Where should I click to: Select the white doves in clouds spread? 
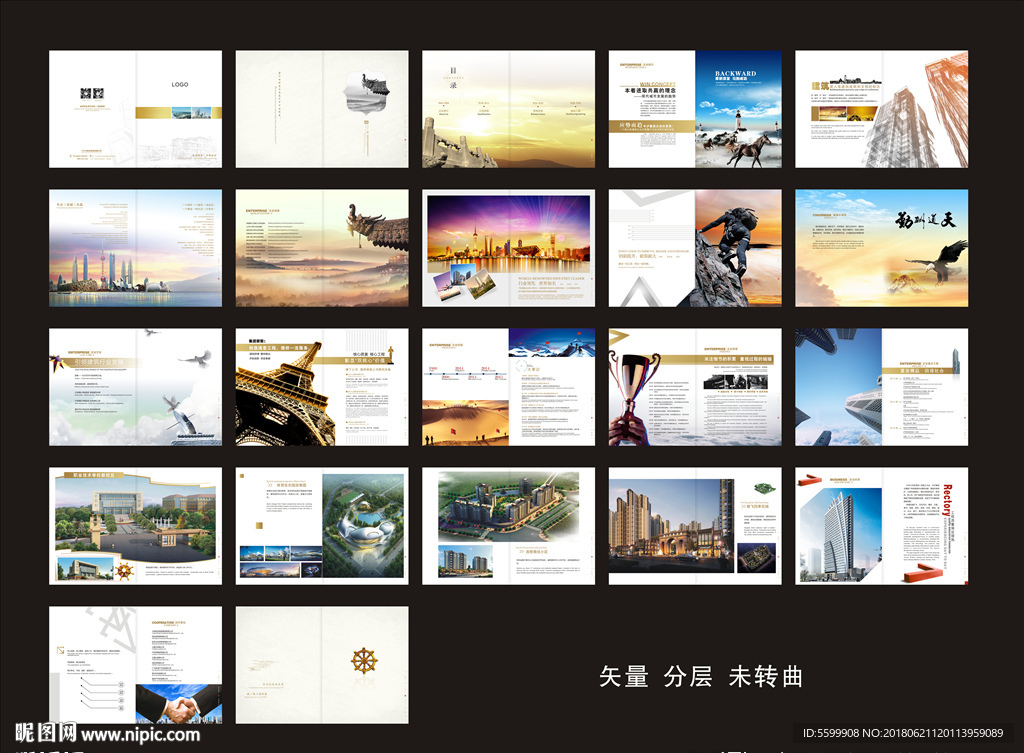coord(135,387)
